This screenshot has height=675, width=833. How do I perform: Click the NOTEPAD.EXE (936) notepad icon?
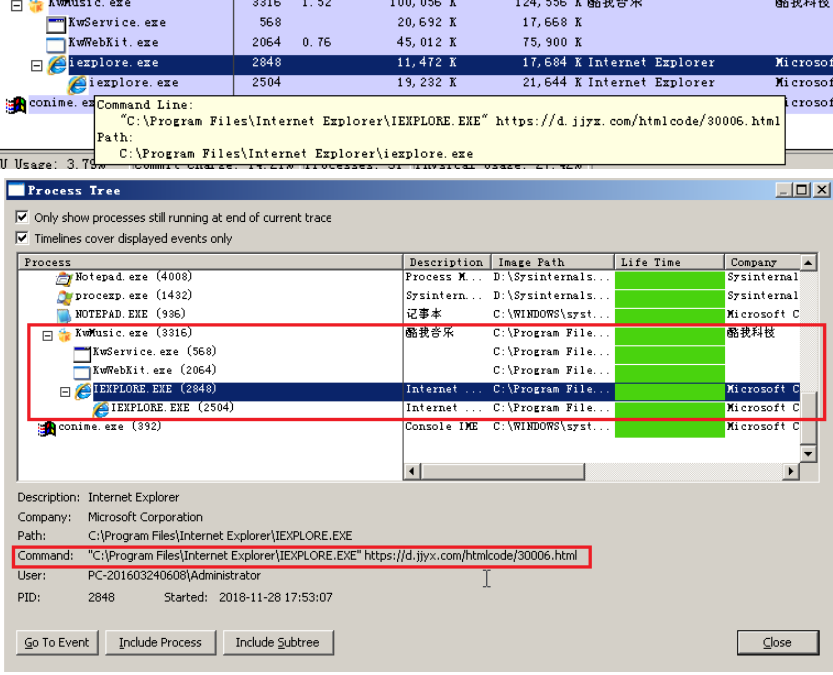pyautogui.click(x=64, y=315)
